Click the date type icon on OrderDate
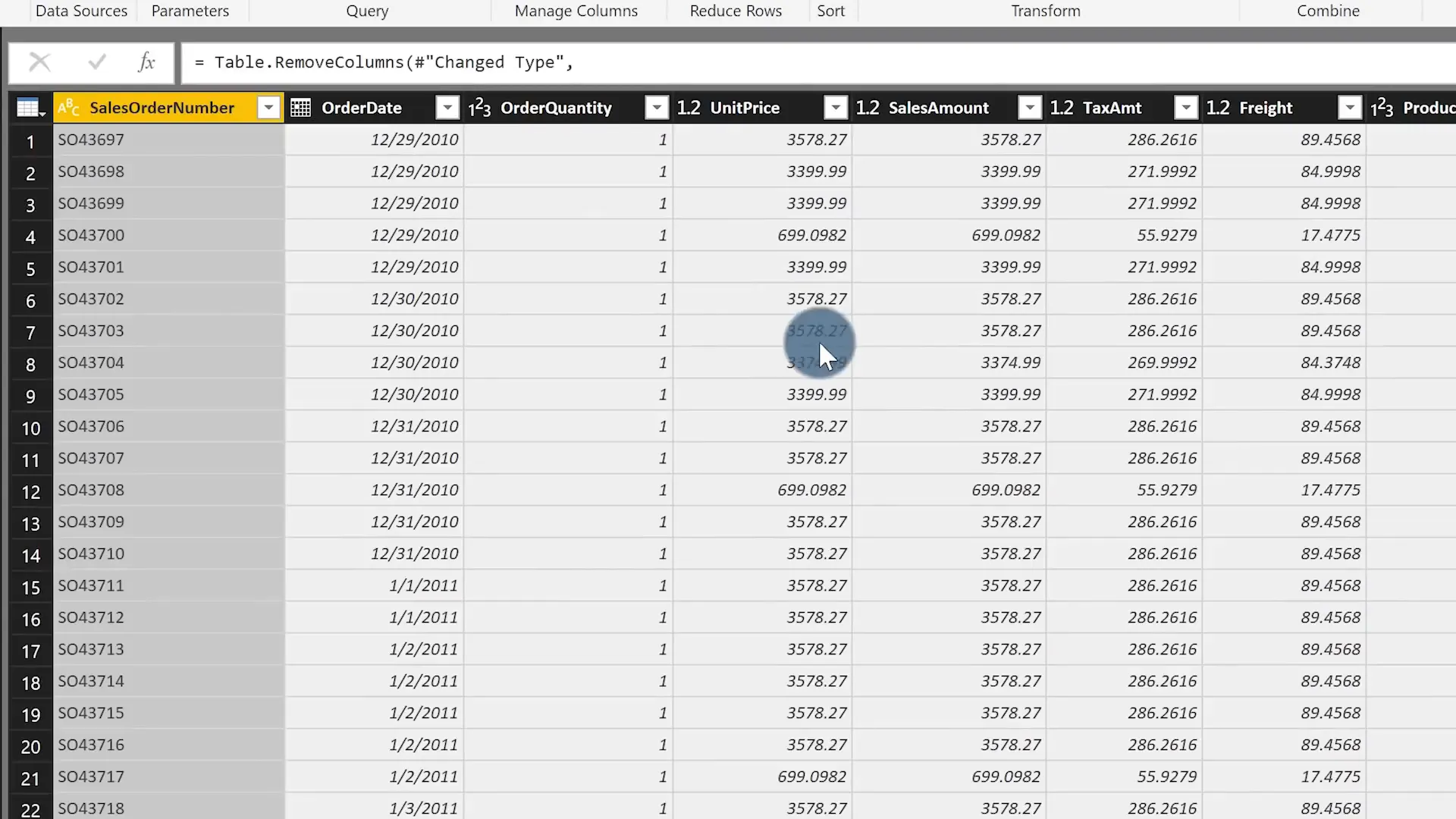This screenshot has width=1456, height=819. [x=300, y=107]
